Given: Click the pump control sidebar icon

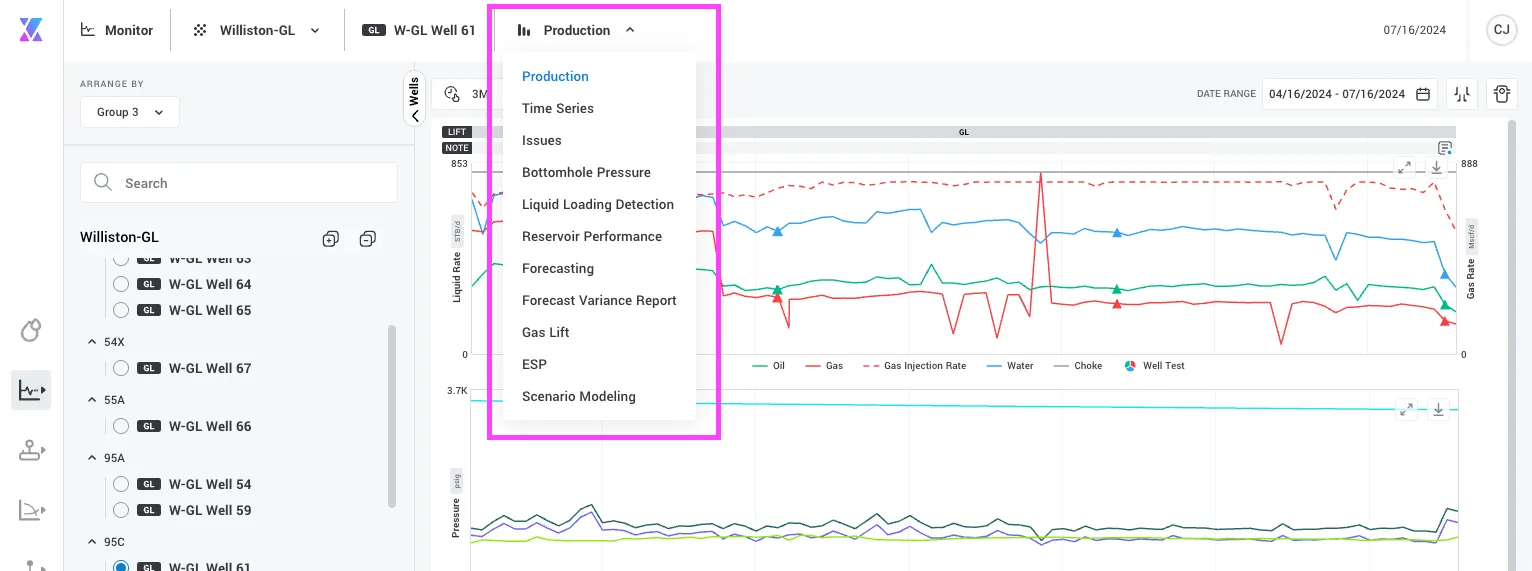Looking at the screenshot, I should click(x=31, y=450).
